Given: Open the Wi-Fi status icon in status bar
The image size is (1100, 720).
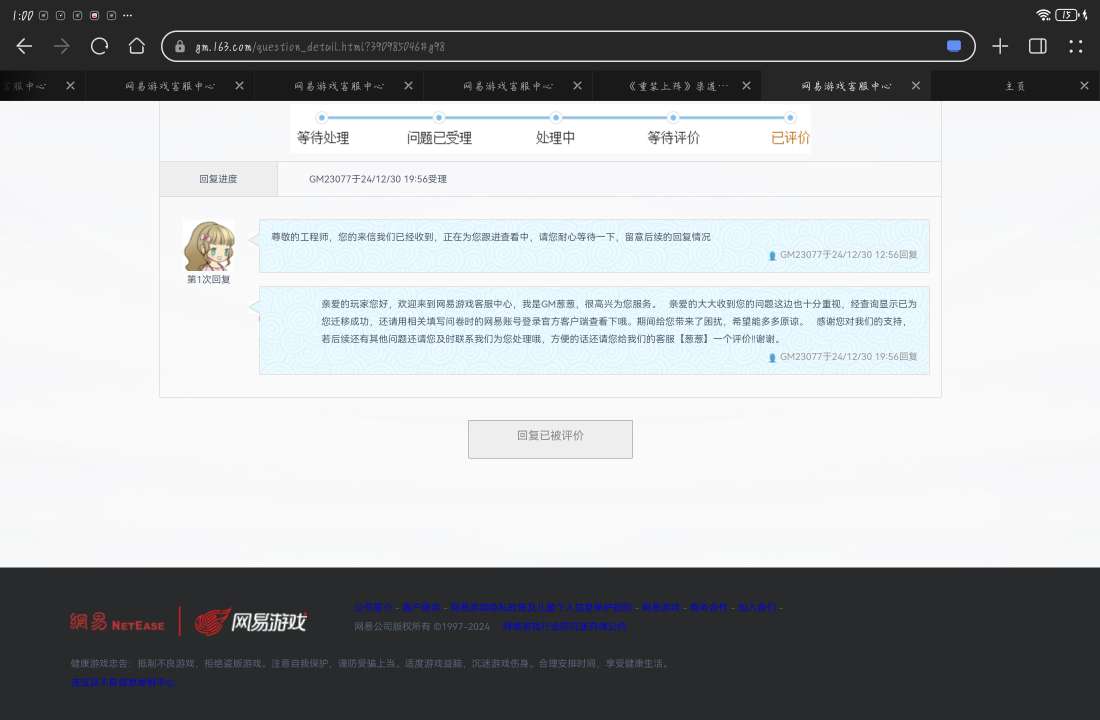Looking at the screenshot, I should click(x=1043, y=15).
